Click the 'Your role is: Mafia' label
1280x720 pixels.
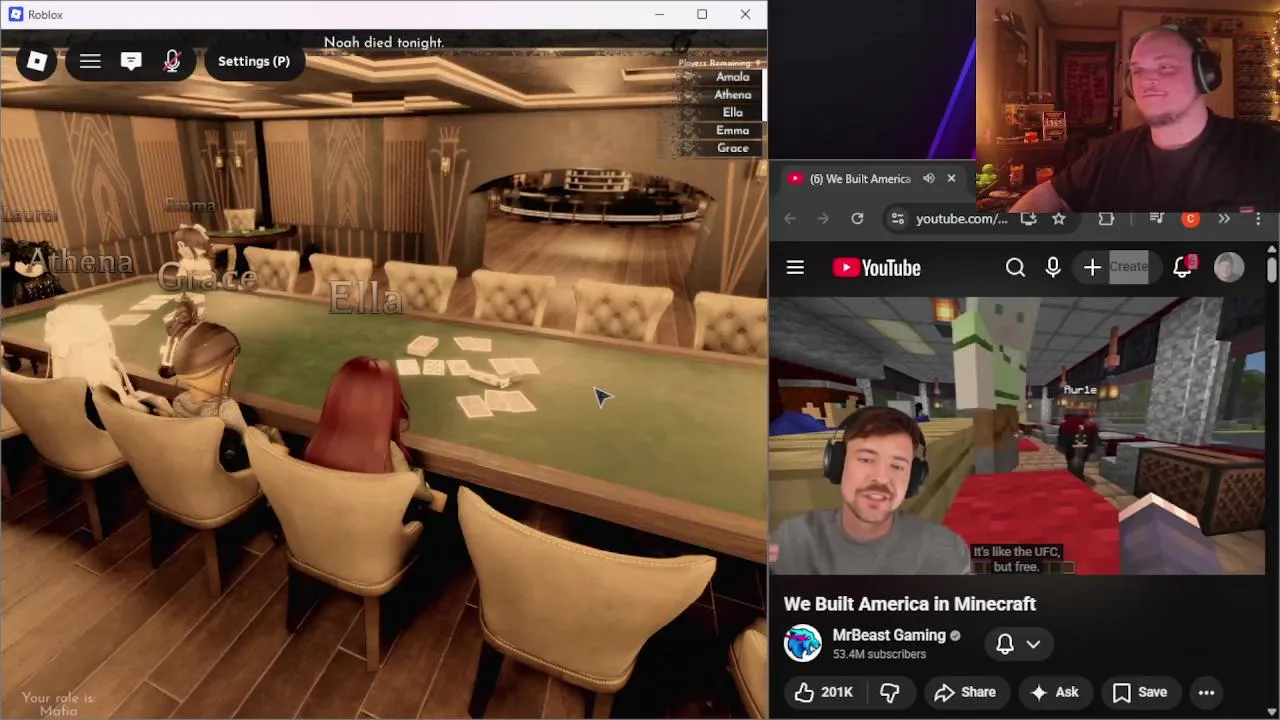point(58,704)
